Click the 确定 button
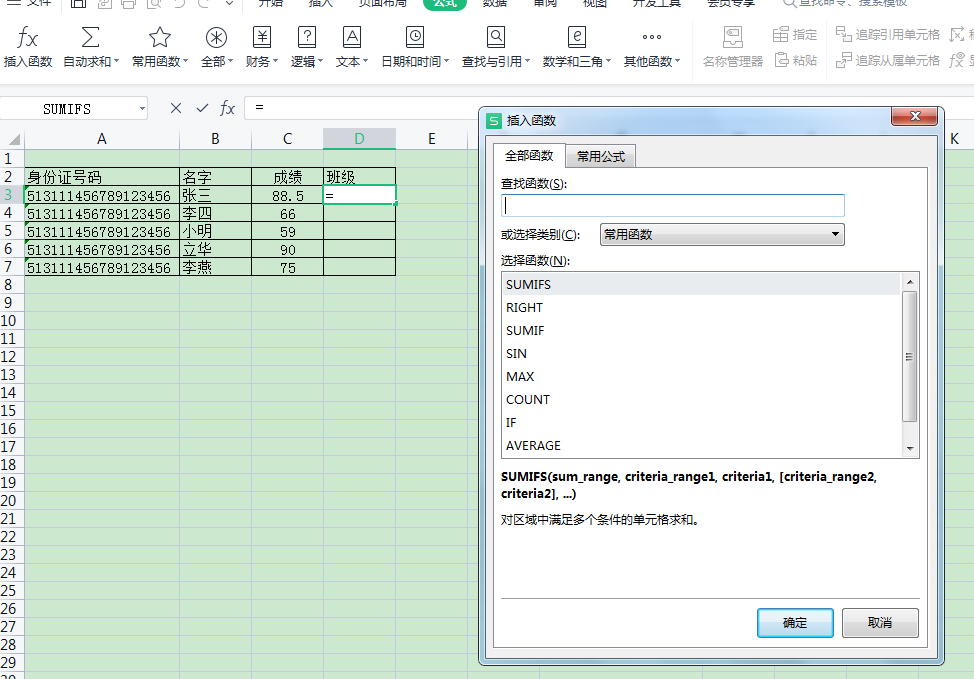Viewport: 974px width, 679px height. pyautogui.click(x=795, y=622)
